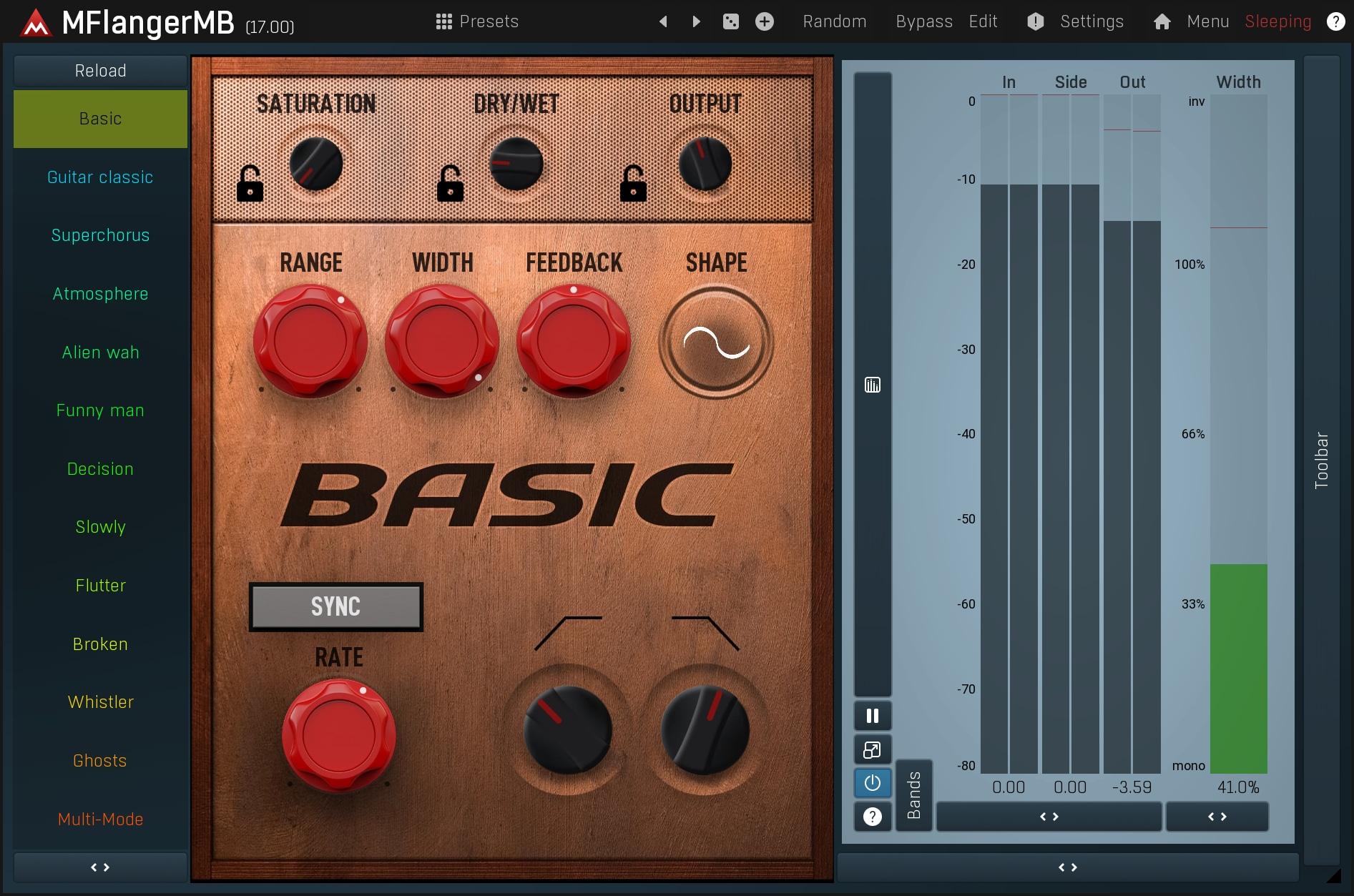Toggle the Saturation lock icon
This screenshot has width=1354, height=896.
pyautogui.click(x=250, y=184)
